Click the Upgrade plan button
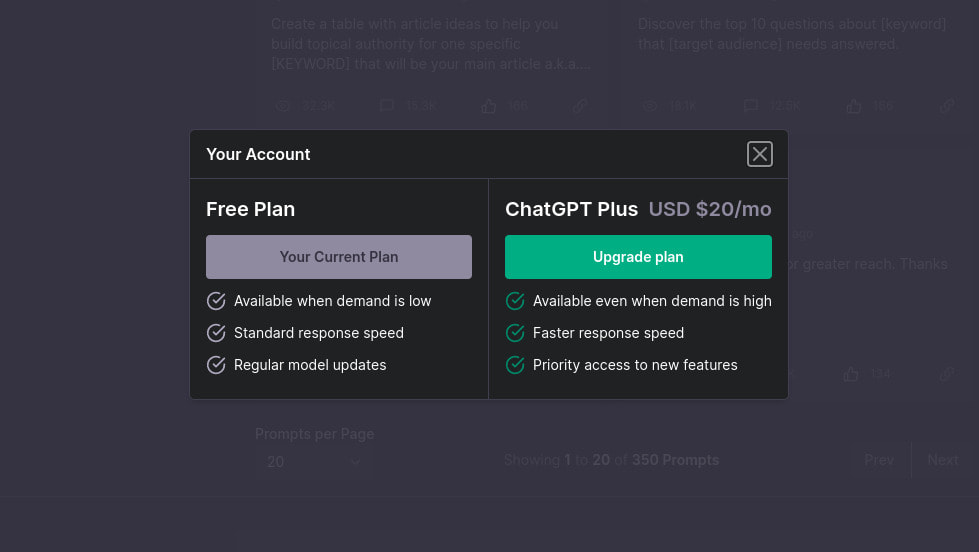Image resolution: width=979 pixels, height=552 pixels. (x=638, y=257)
